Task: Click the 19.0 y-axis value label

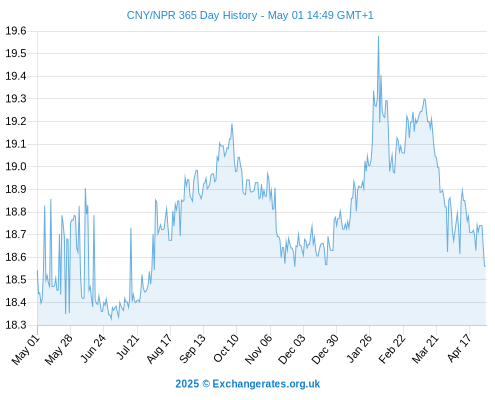Action: (16, 166)
